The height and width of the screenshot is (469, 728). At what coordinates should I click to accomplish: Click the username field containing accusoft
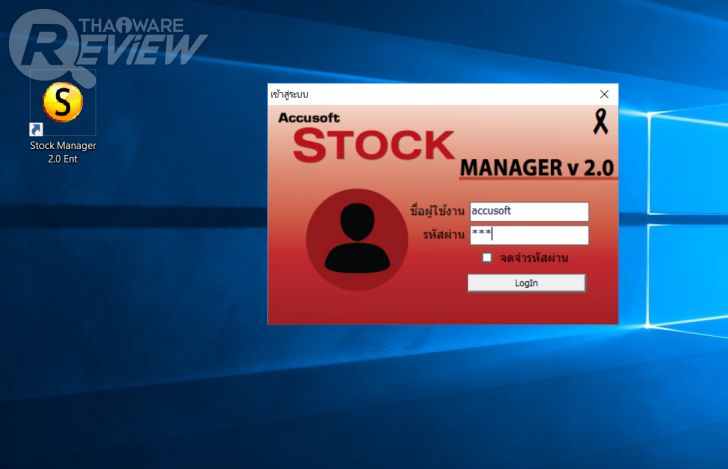(x=529, y=211)
